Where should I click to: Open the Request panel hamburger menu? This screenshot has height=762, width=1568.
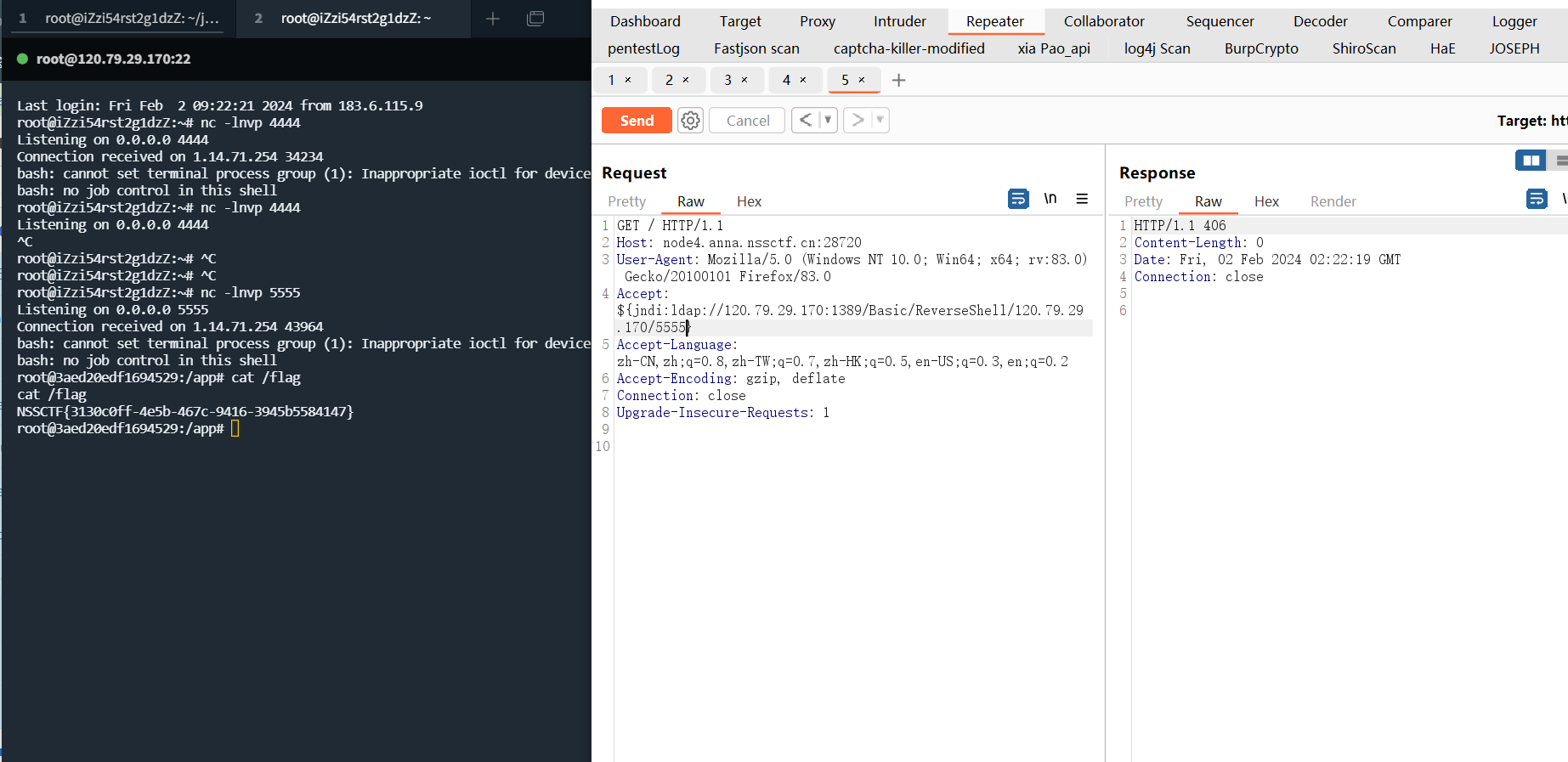coord(1082,199)
